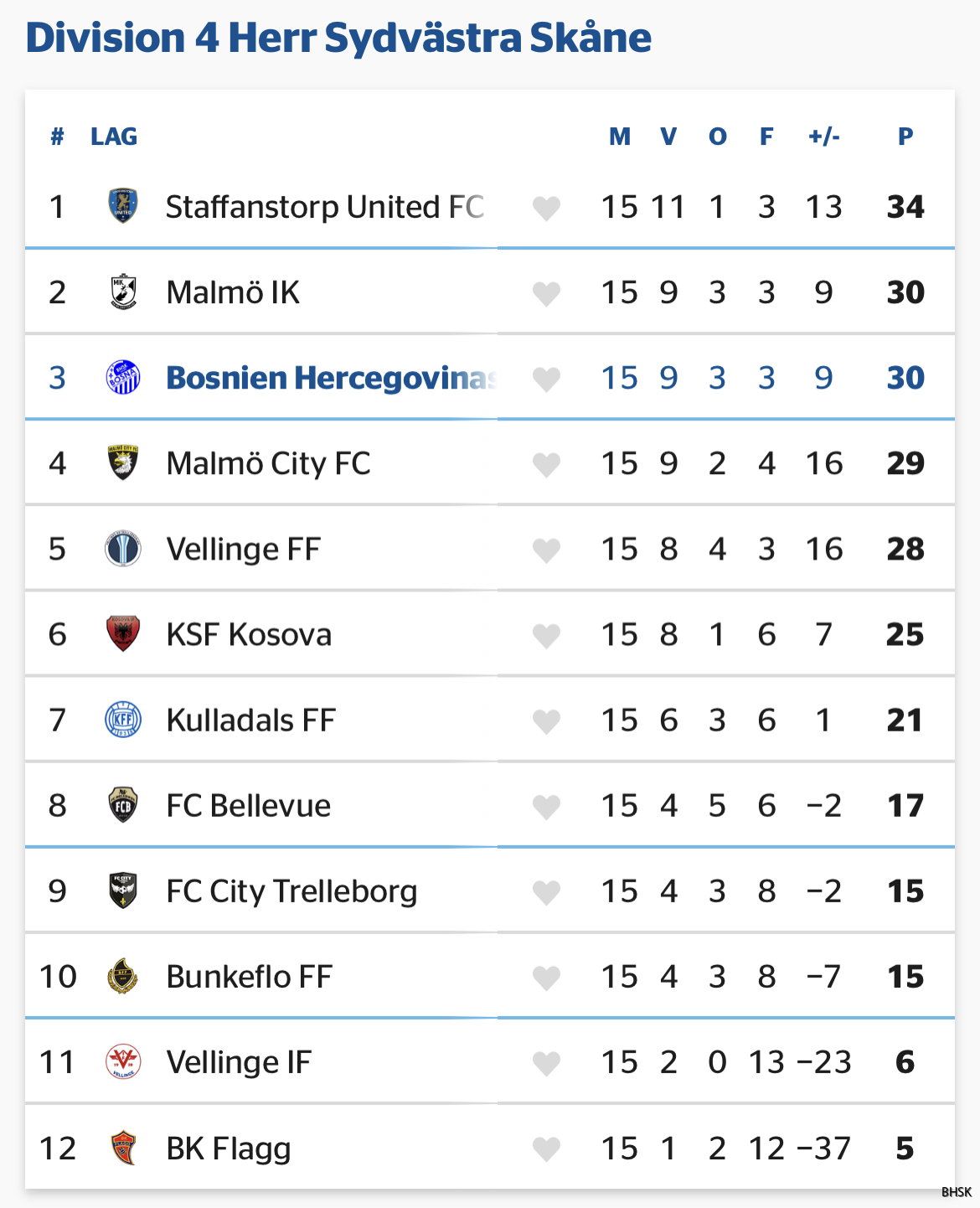The image size is (980, 1208).
Task: Click the Staffanstorp United FC club crest
Action: (x=123, y=206)
